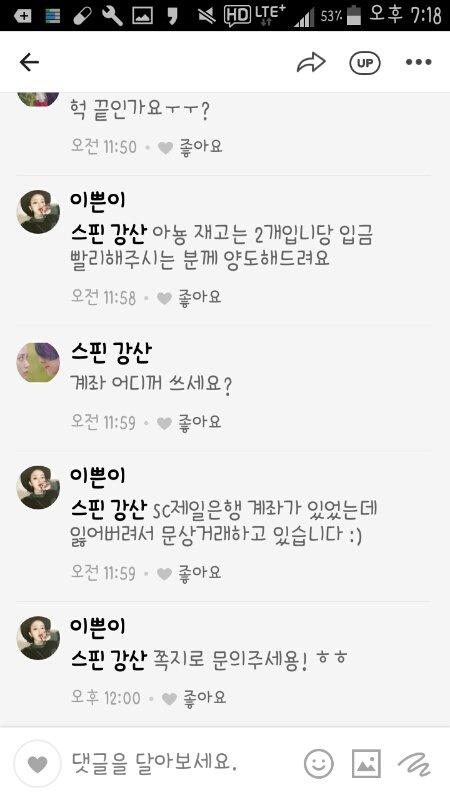Tap 스핀 강산 mention in 쪽지로 문의주세용 reply
Image resolution: width=450 pixels, height=800 pixels.
[108, 659]
